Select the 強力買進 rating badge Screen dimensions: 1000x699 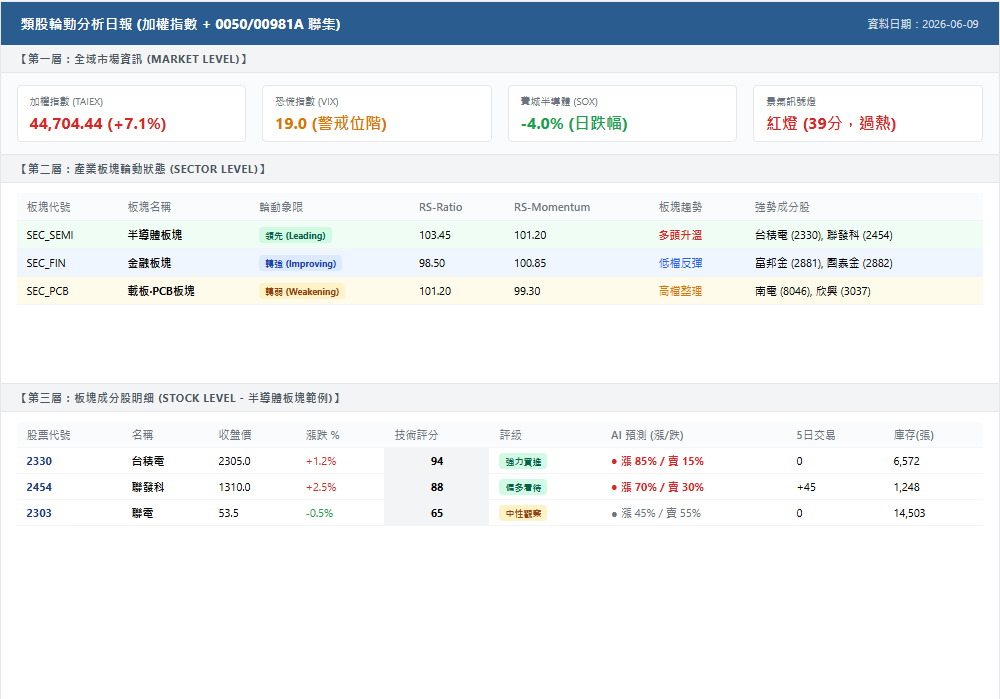click(x=523, y=462)
